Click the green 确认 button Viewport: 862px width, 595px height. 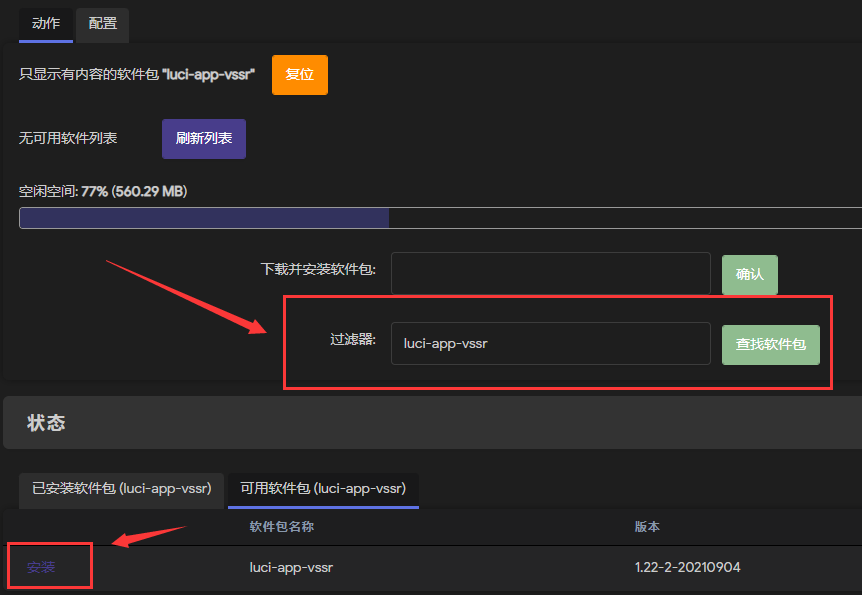pyautogui.click(x=749, y=274)
